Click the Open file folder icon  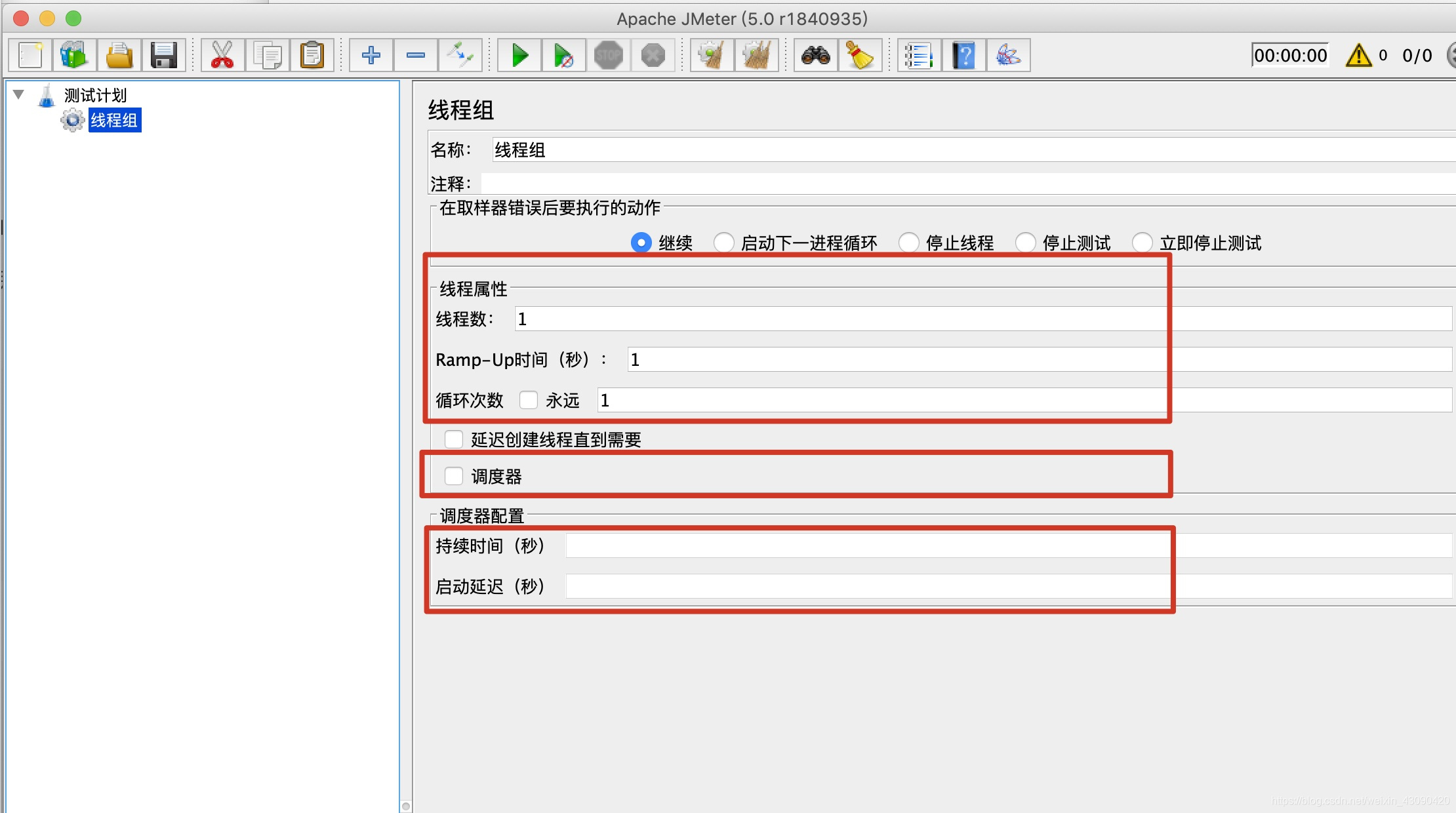pyautogui.click(x=119, y=55)
